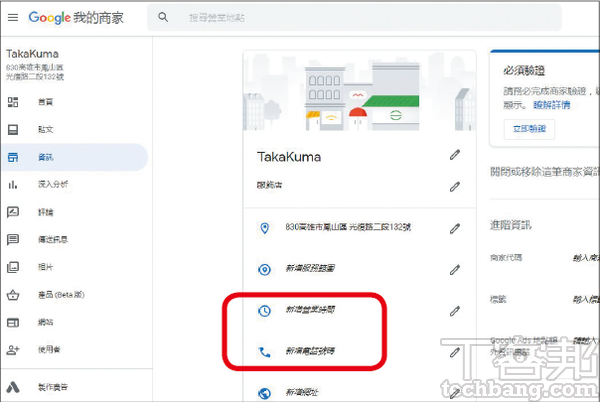The image size is (600, 402).
Task: Click the 服飾店 category text
Action: (x=270, y=185)
